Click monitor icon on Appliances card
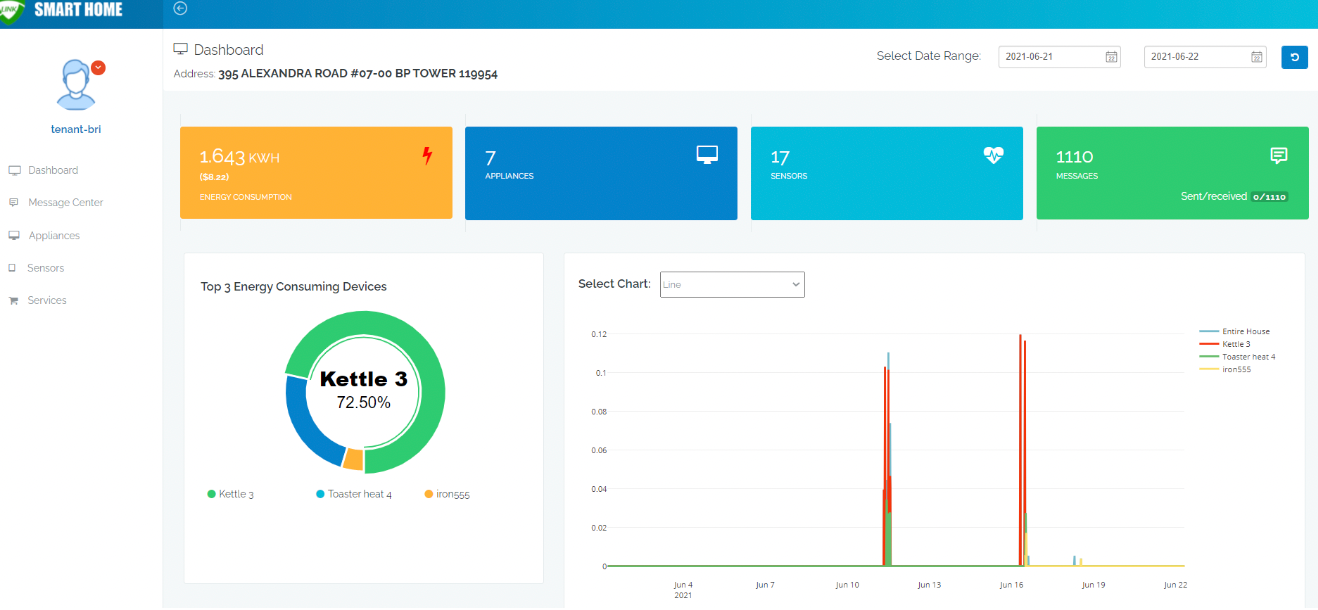The width and height of the screenshot is (1318, 610). click(x=707, y=154)
